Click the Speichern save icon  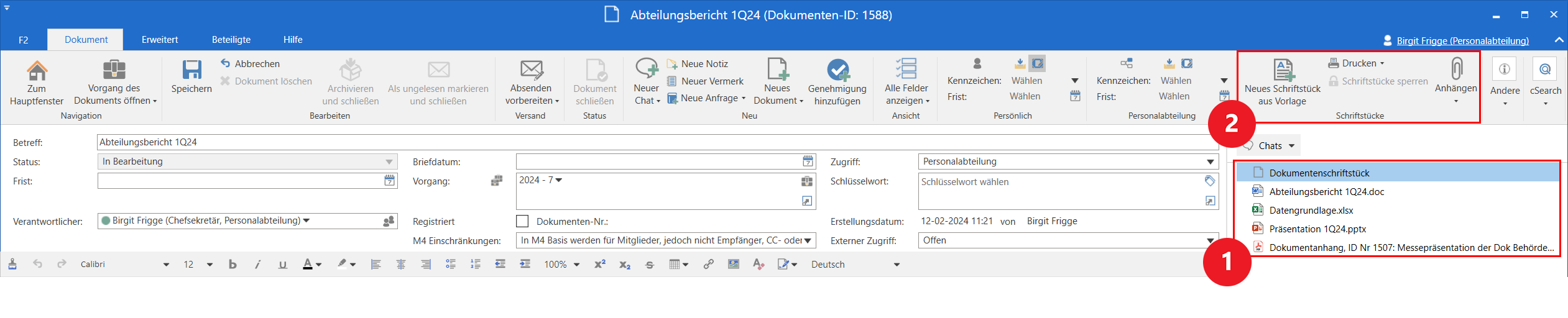[x=191, y=71]
